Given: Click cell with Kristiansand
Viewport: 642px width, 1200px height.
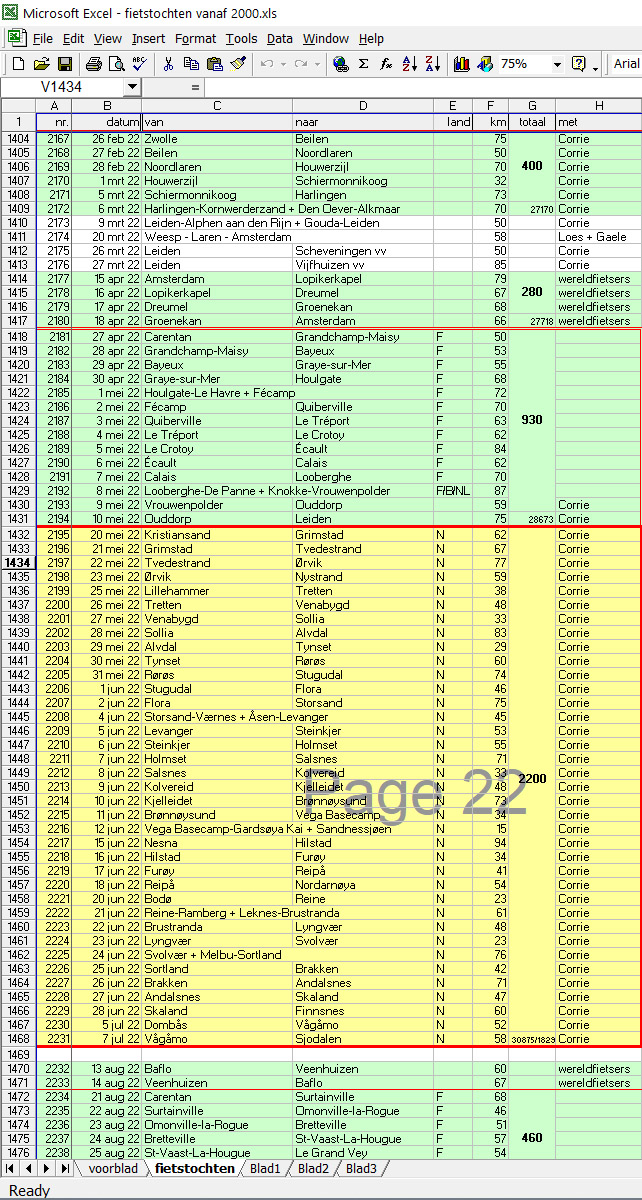Looking at the screenshot, I should 217,535.
